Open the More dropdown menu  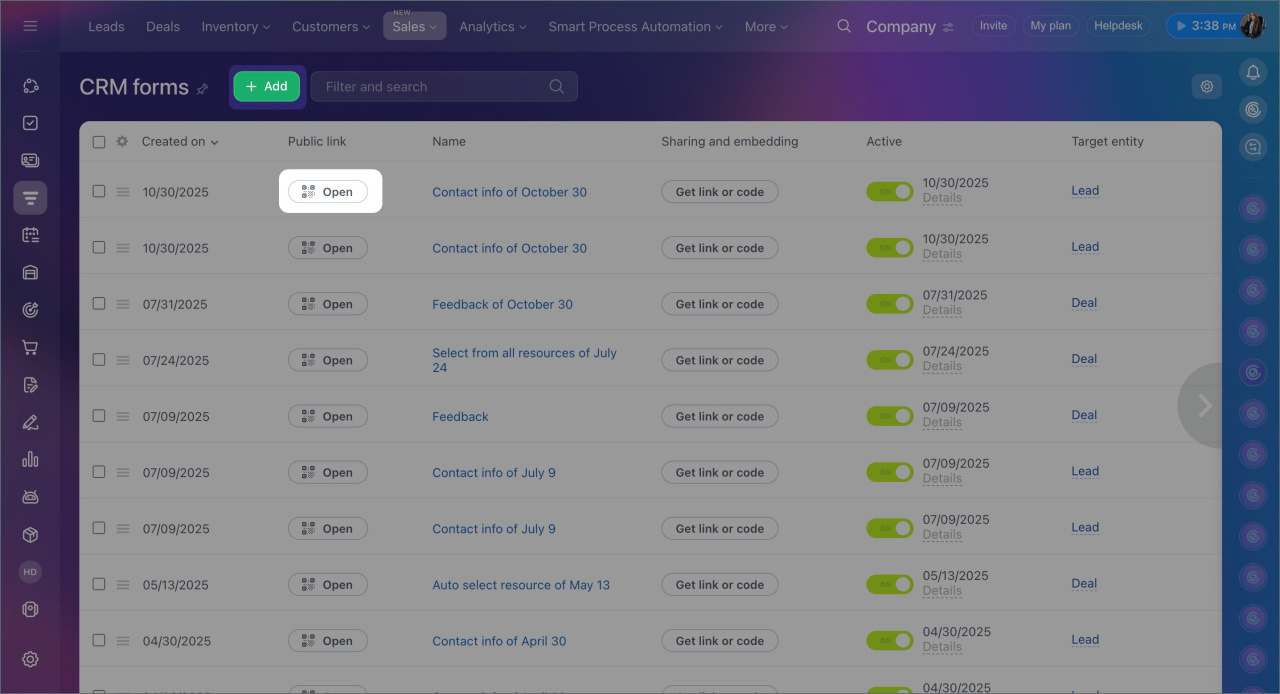765,27
